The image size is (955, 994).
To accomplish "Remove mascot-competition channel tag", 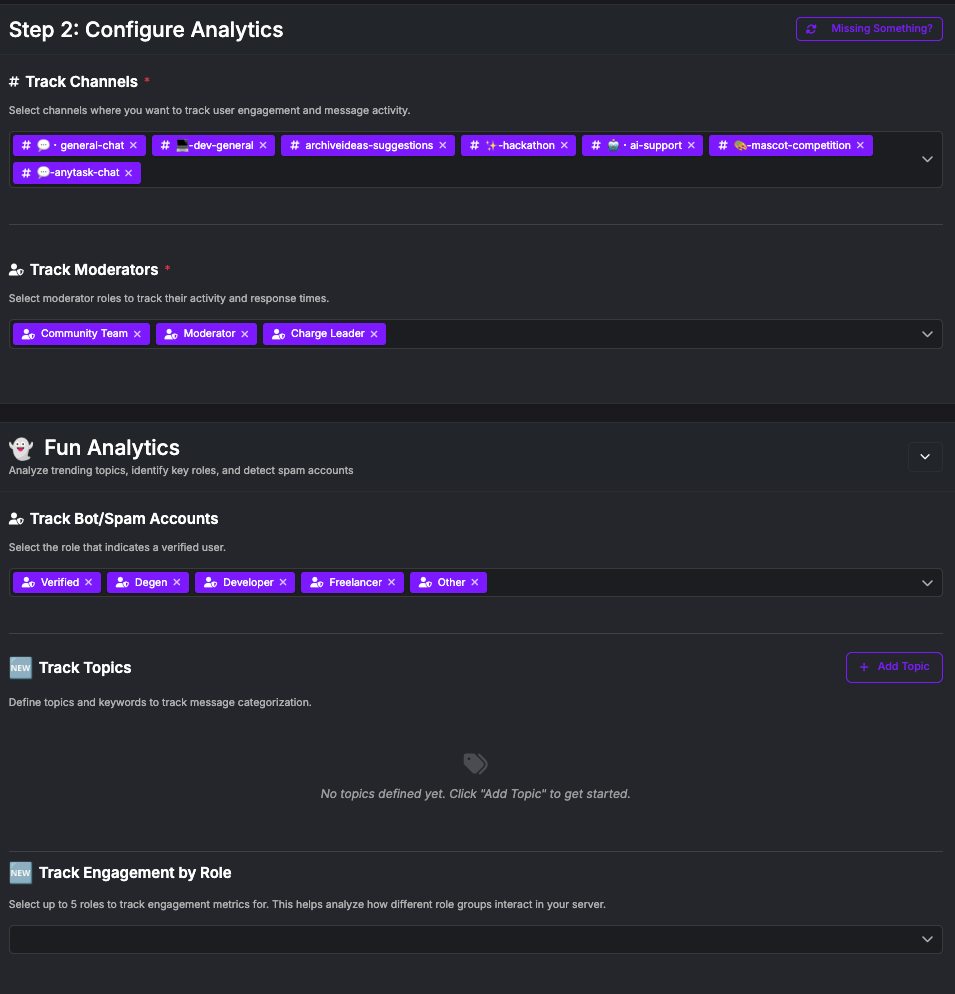I will click(860, 146).
